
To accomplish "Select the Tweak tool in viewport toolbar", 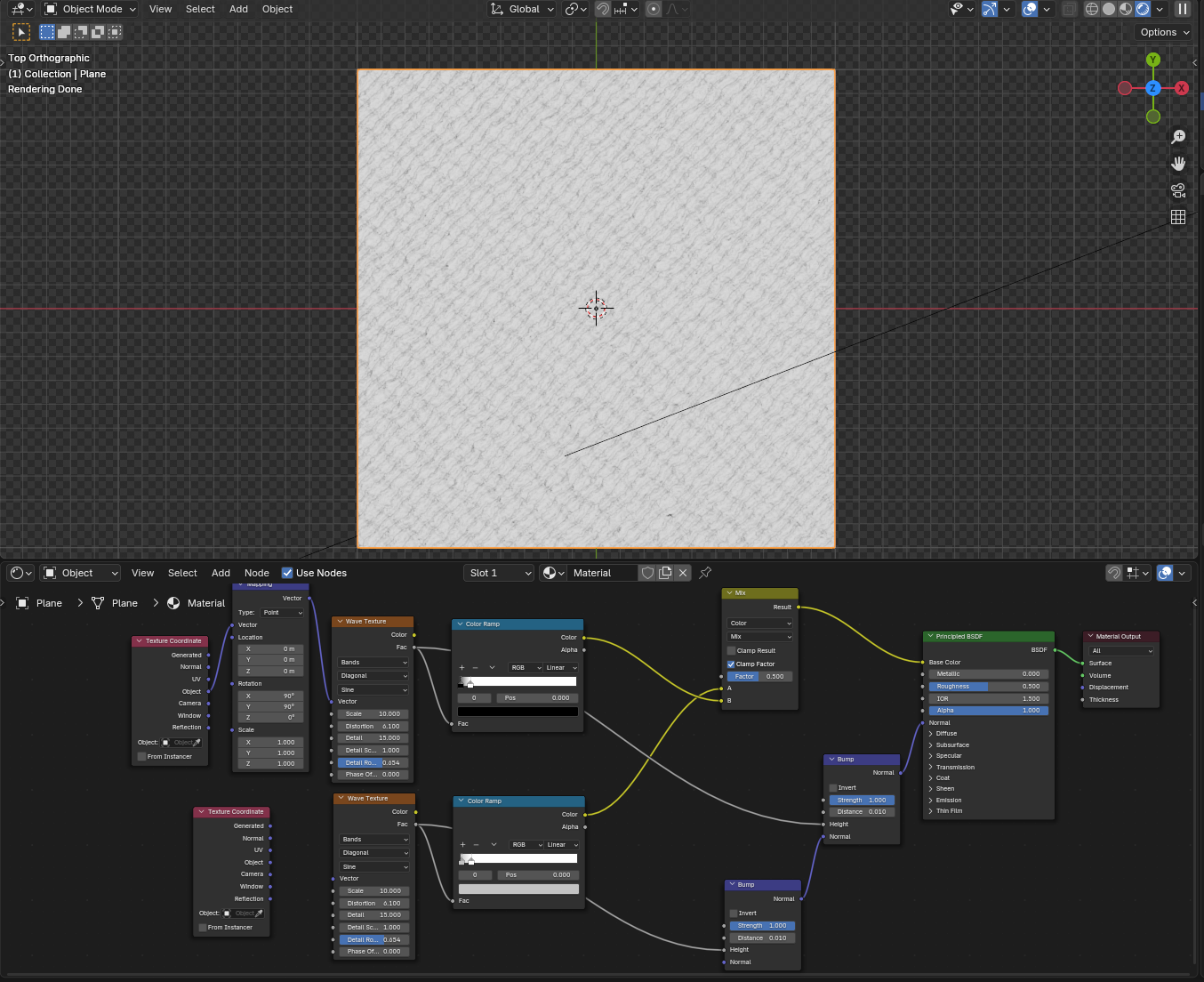I will pos(21,32).
